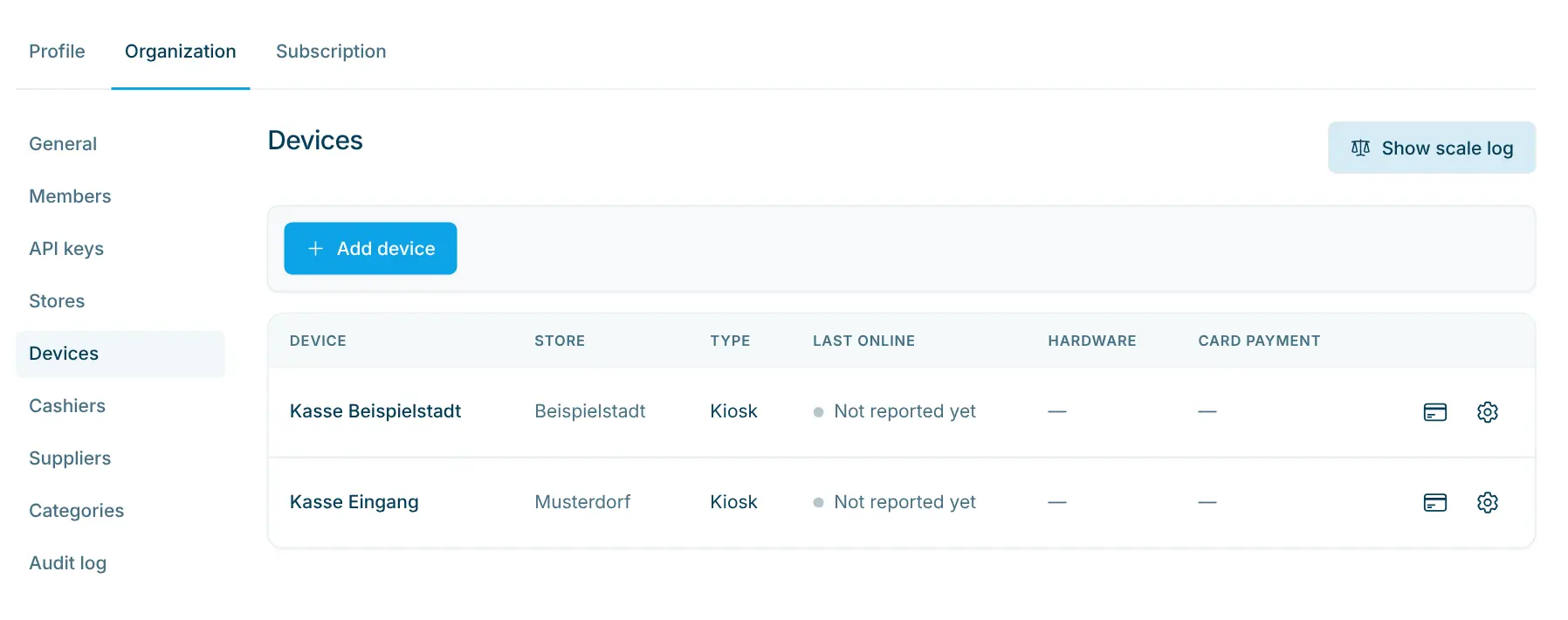Open card payment settings for Kasse Eingang
Viewport: 1568px width, 620px height.
coord(1434,503)
